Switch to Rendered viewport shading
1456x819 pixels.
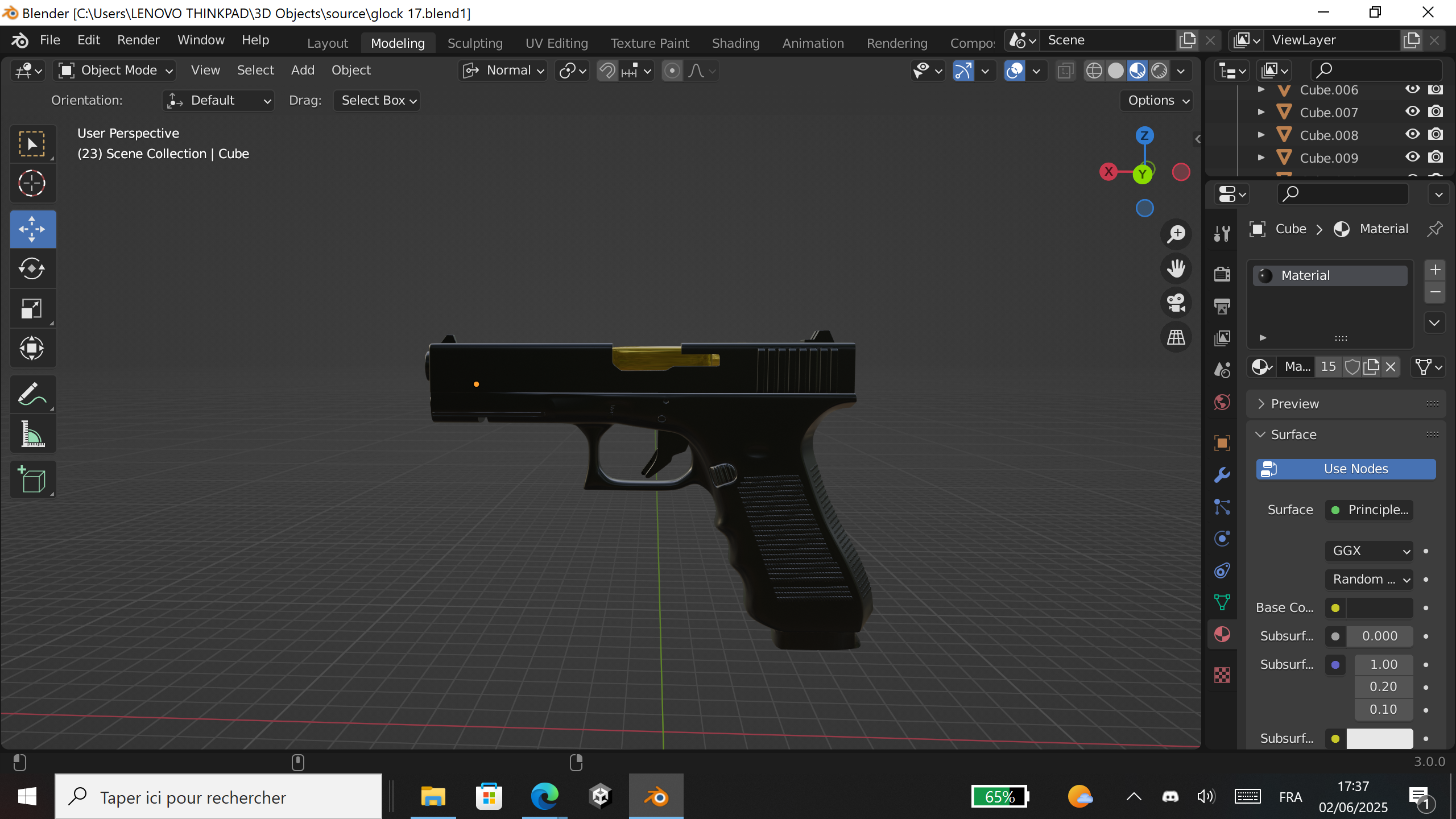[x=1159, y=71]
